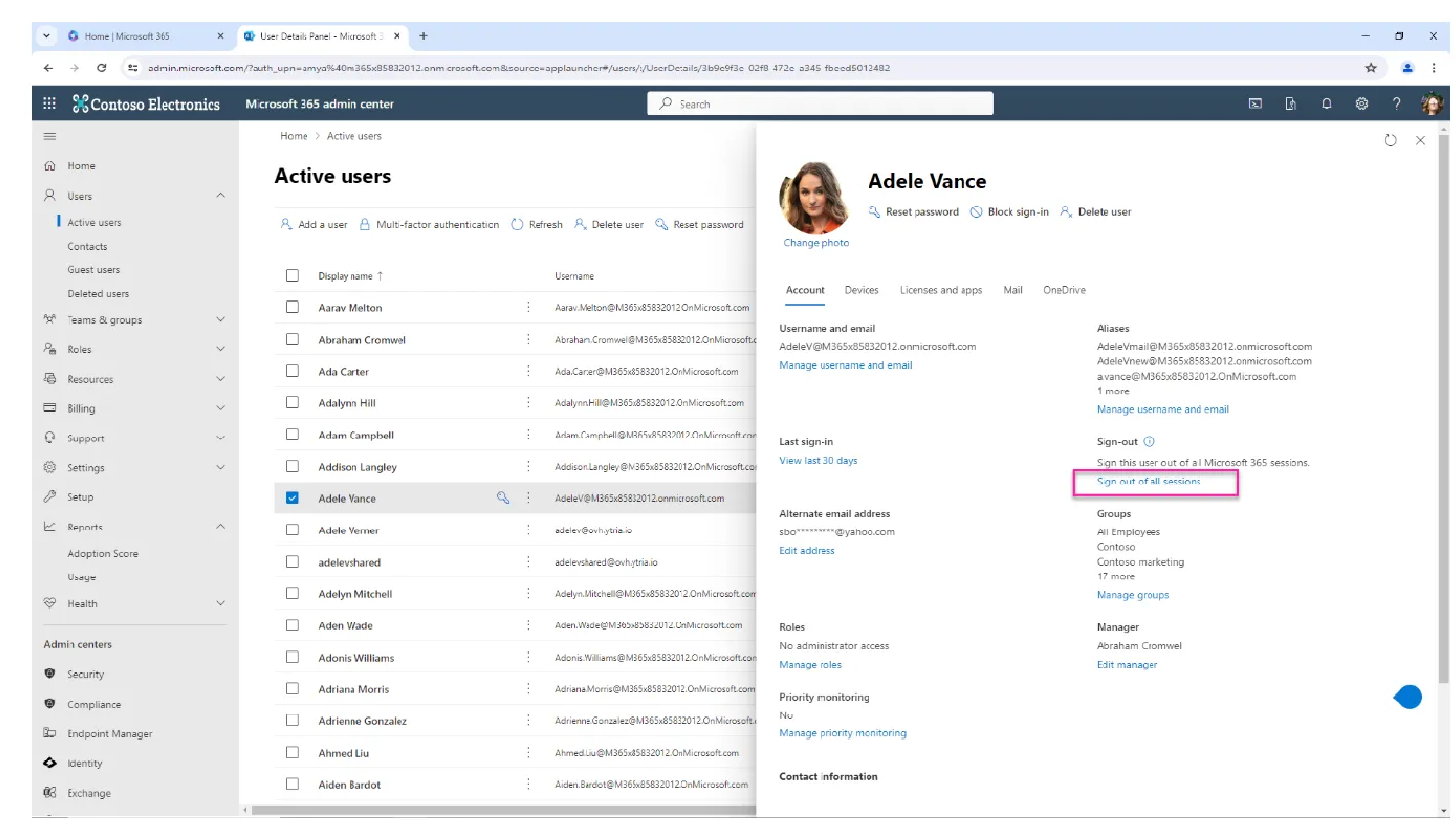
Task: Click the help question mark icon
Action: [x=1397, y=103]
